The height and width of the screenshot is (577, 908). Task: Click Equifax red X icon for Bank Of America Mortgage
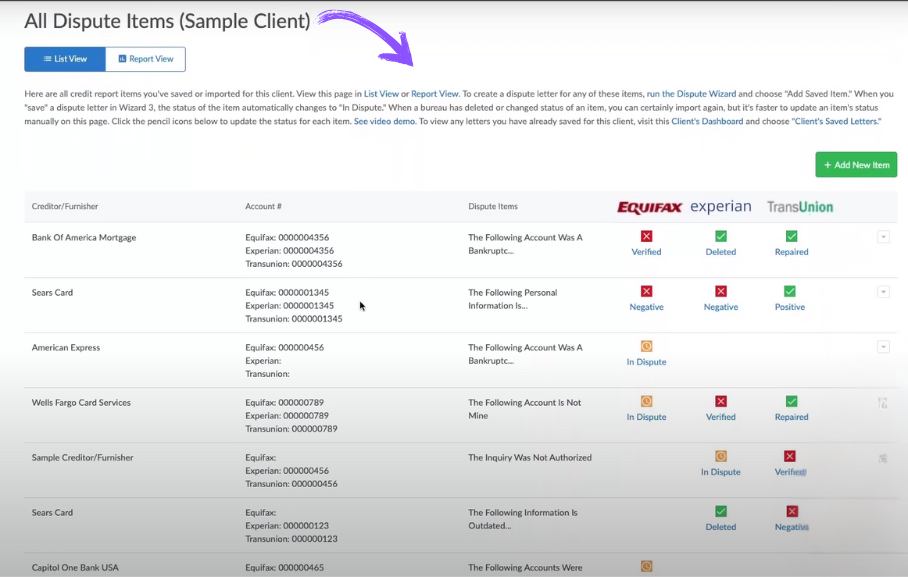pos(646,236)
